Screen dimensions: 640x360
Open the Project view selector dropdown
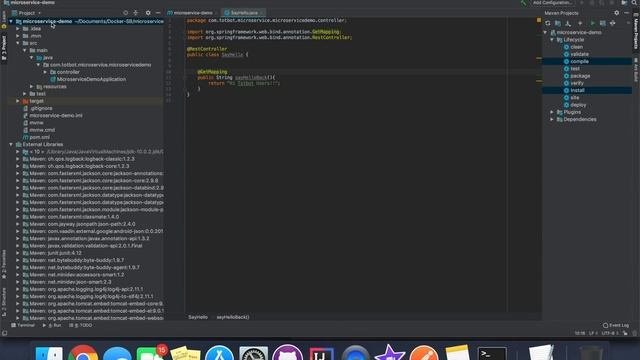pos(27,13)
